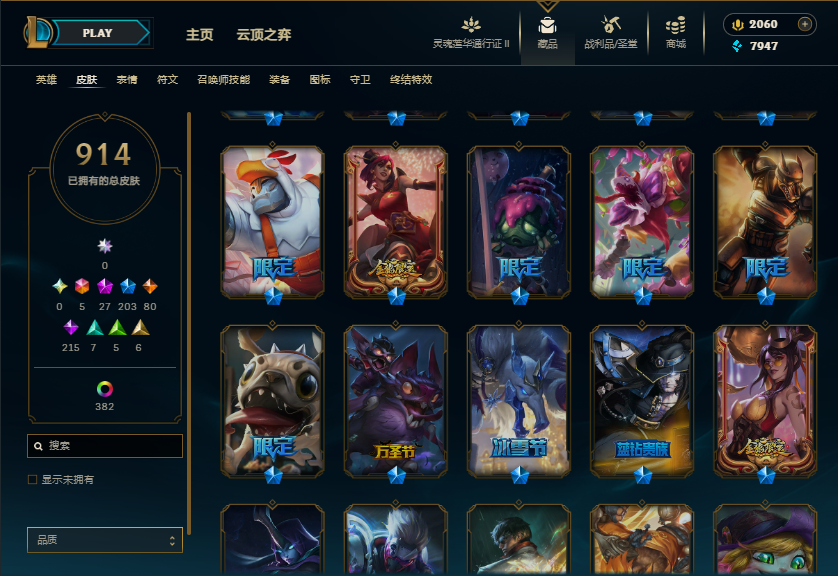Click the skin list vertical scrollbar
This screenshot has height=576, width=838.
point(189,323)
